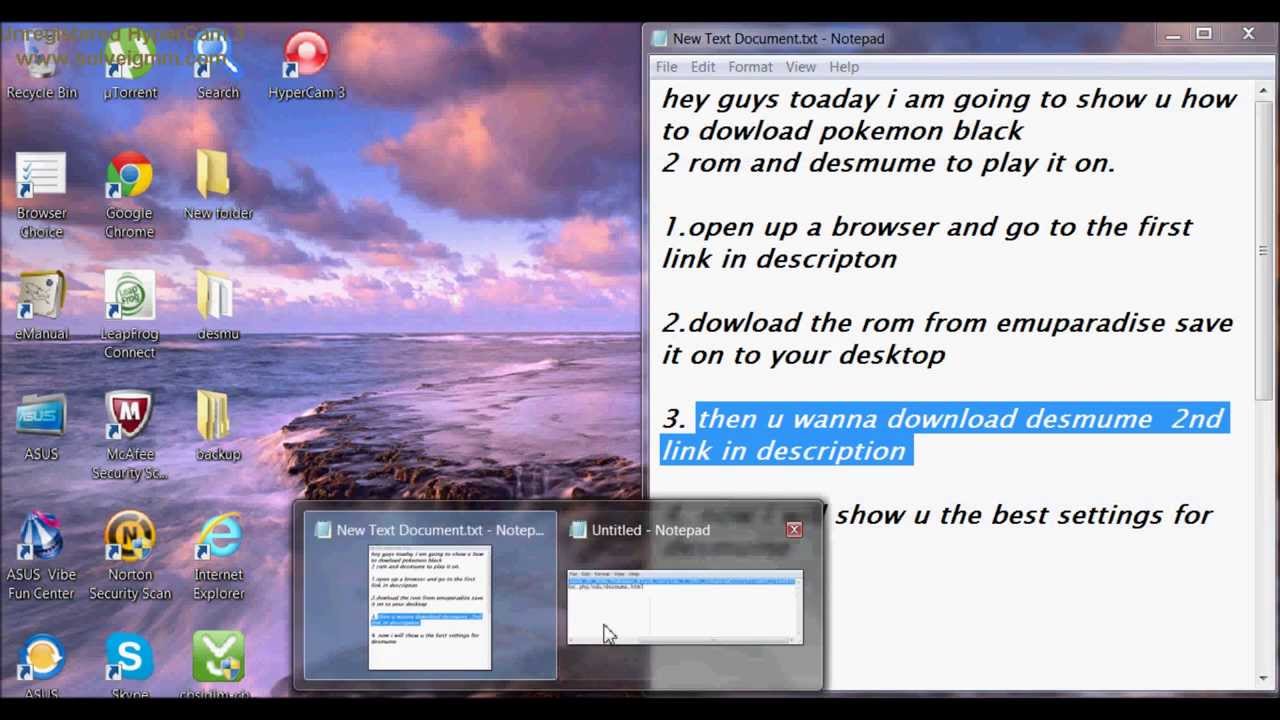Select the backup folder icon
The height and width of the screenshot is (720, 1280).
pos(218,427)
